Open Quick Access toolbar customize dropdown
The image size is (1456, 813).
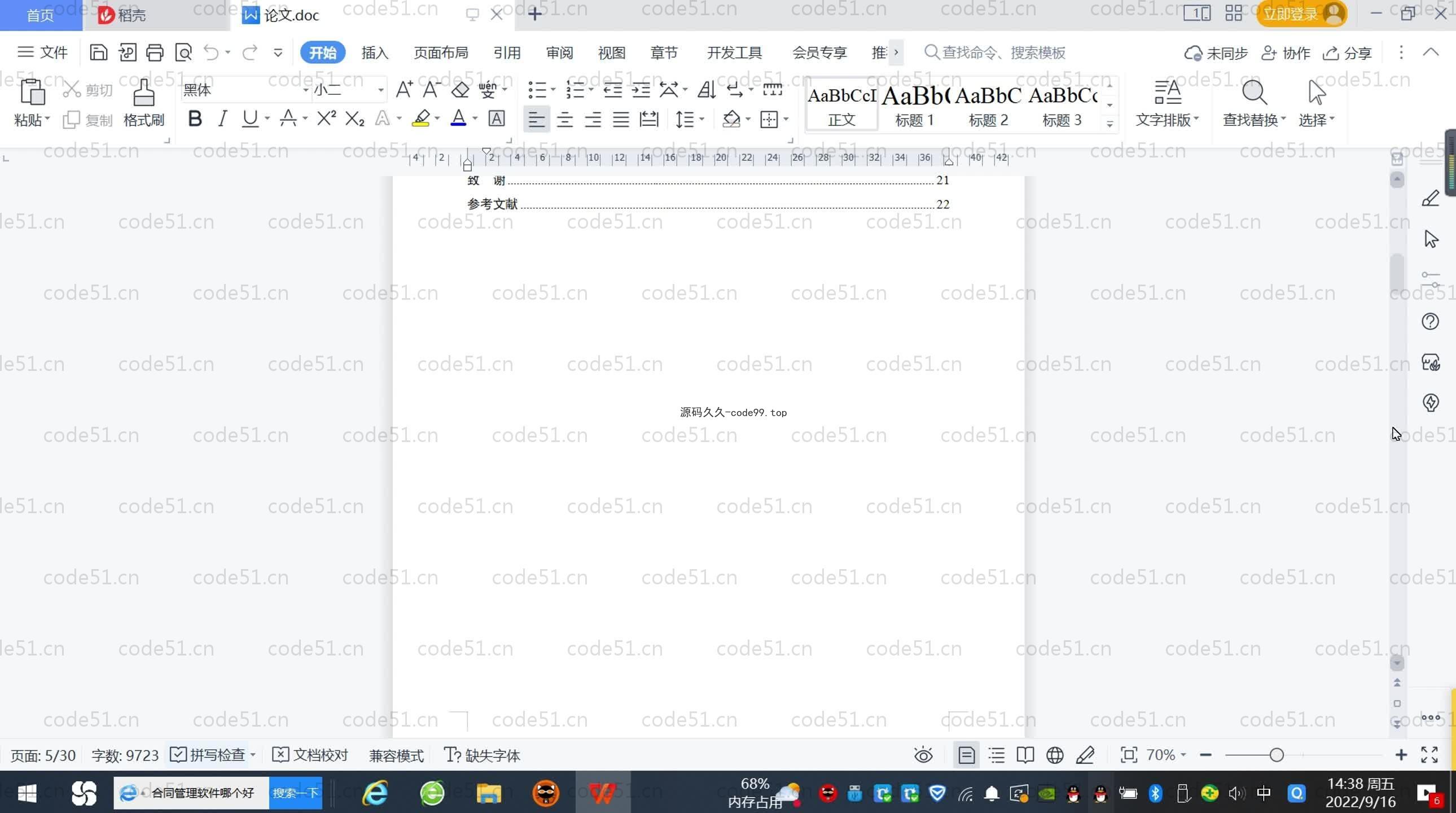(x=278, y=53)
